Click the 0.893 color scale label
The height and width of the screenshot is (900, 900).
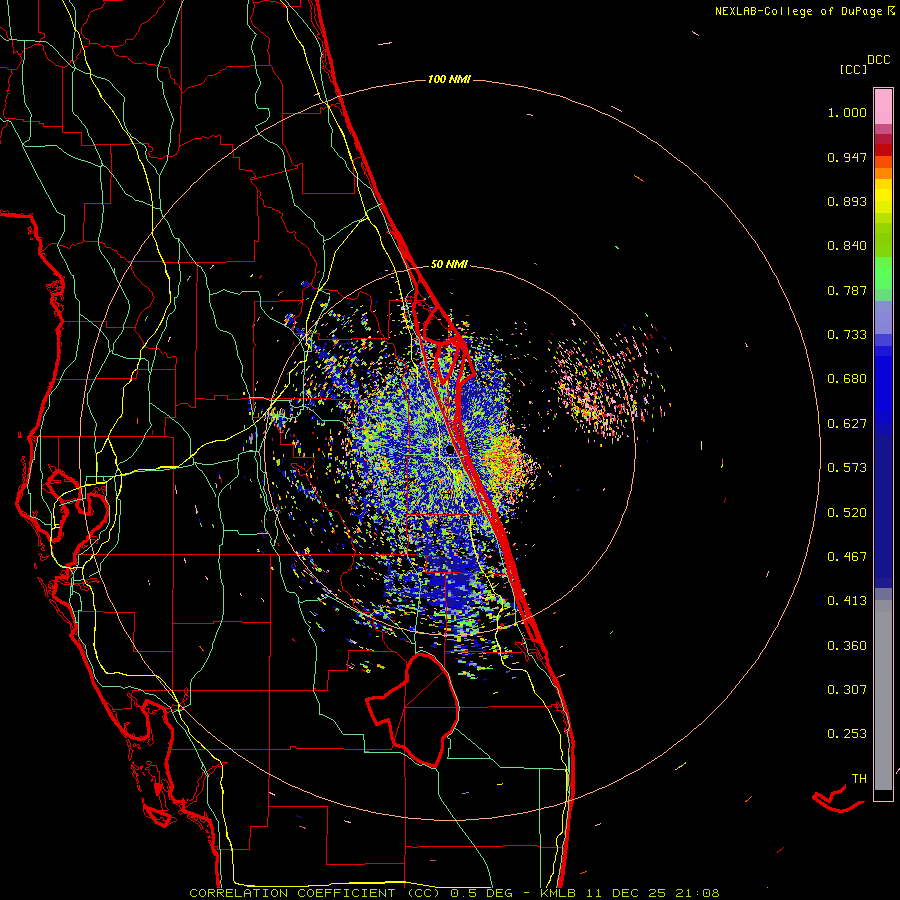point(847,201)
